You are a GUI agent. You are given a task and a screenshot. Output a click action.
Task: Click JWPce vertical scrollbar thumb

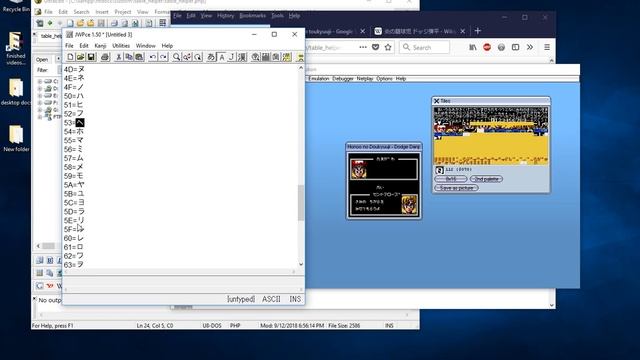pos(301,203)
